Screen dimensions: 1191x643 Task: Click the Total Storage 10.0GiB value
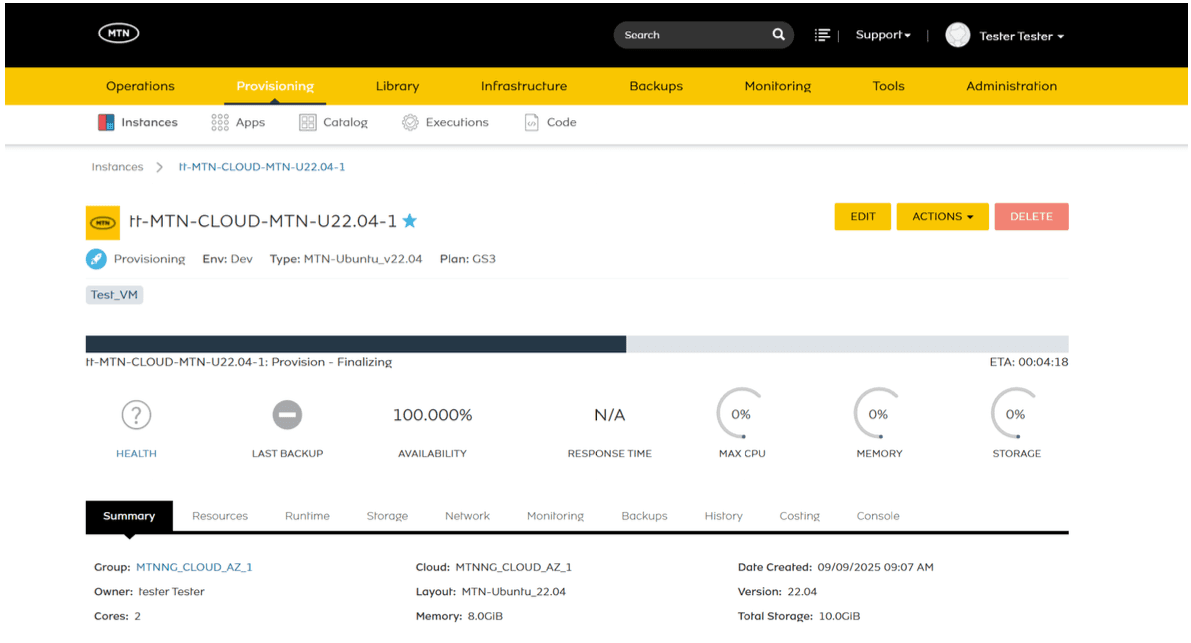(840, 616)
